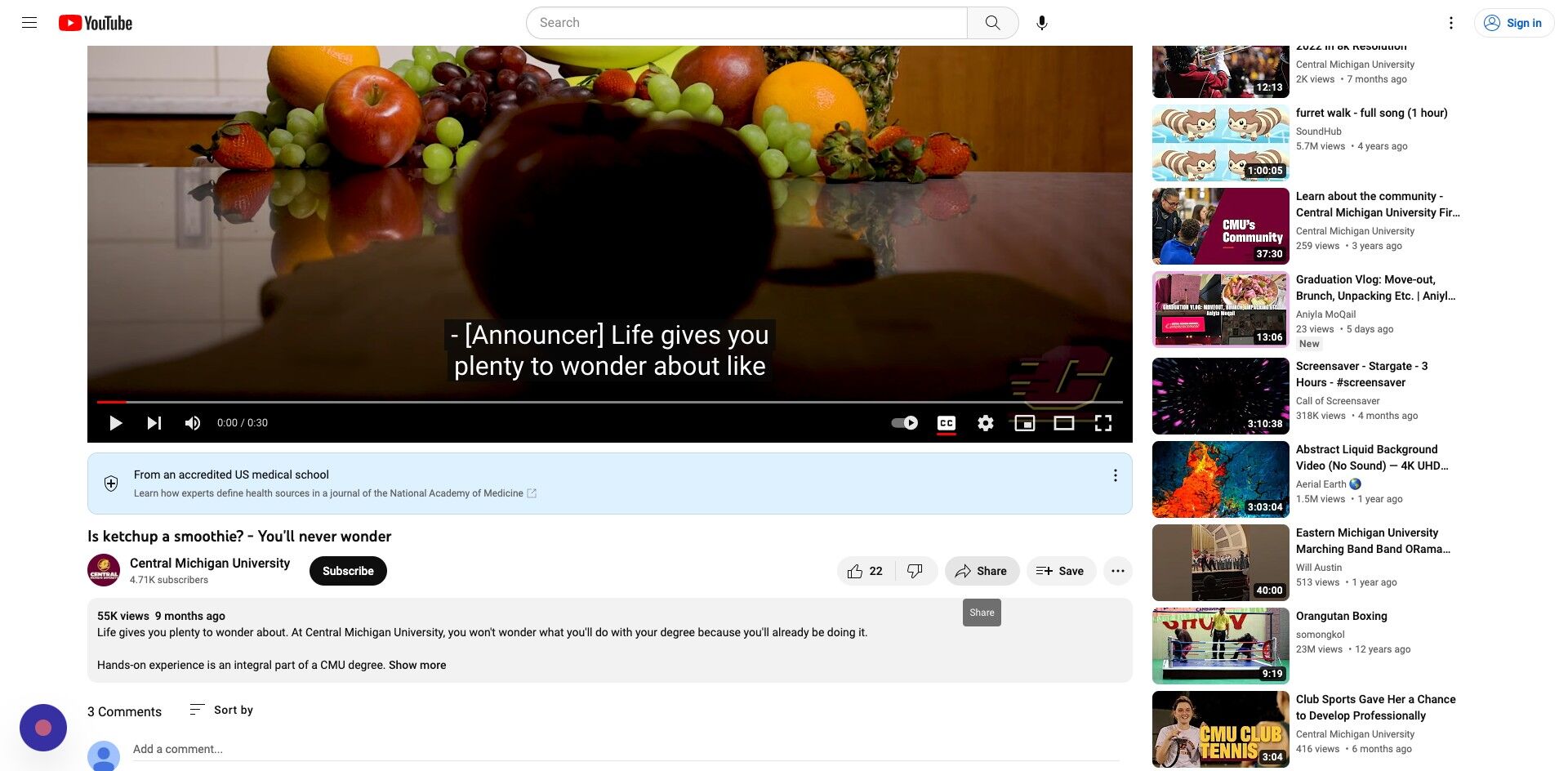
Task: Click Aniyla MoQail channel name
Action: [1325, 314]
